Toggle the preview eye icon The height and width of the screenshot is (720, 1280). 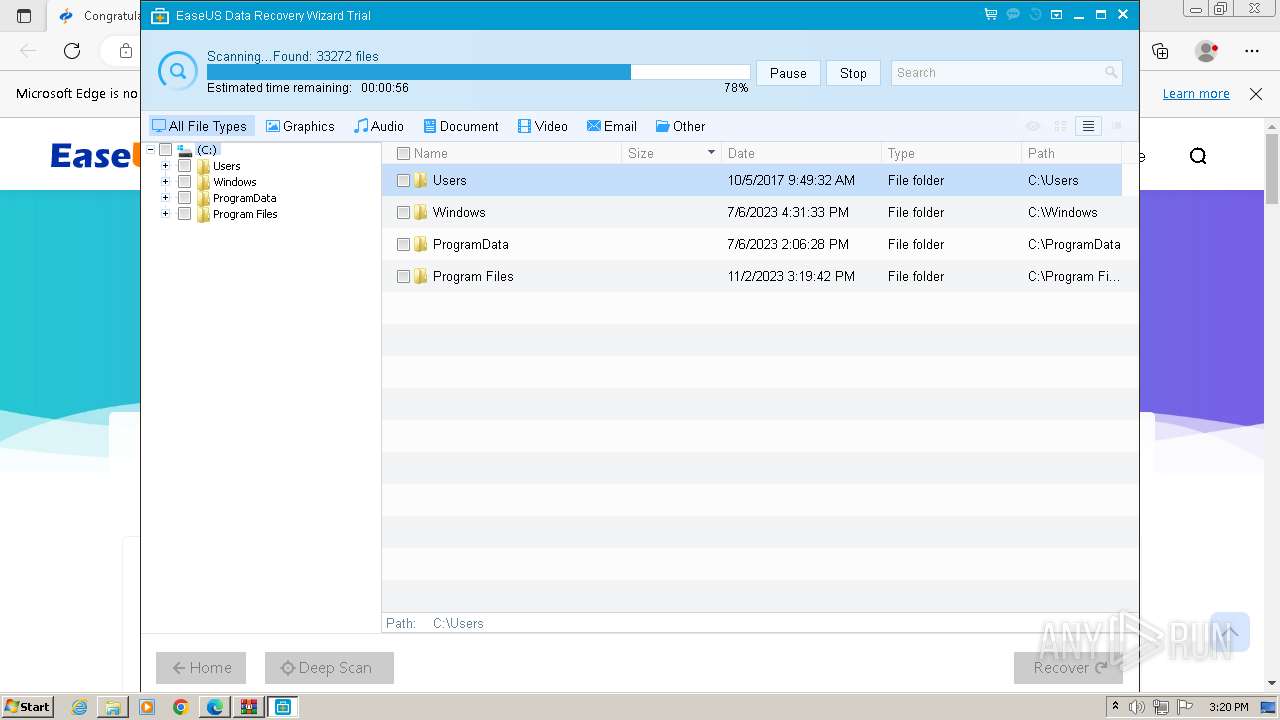(x=1033, y=126)
